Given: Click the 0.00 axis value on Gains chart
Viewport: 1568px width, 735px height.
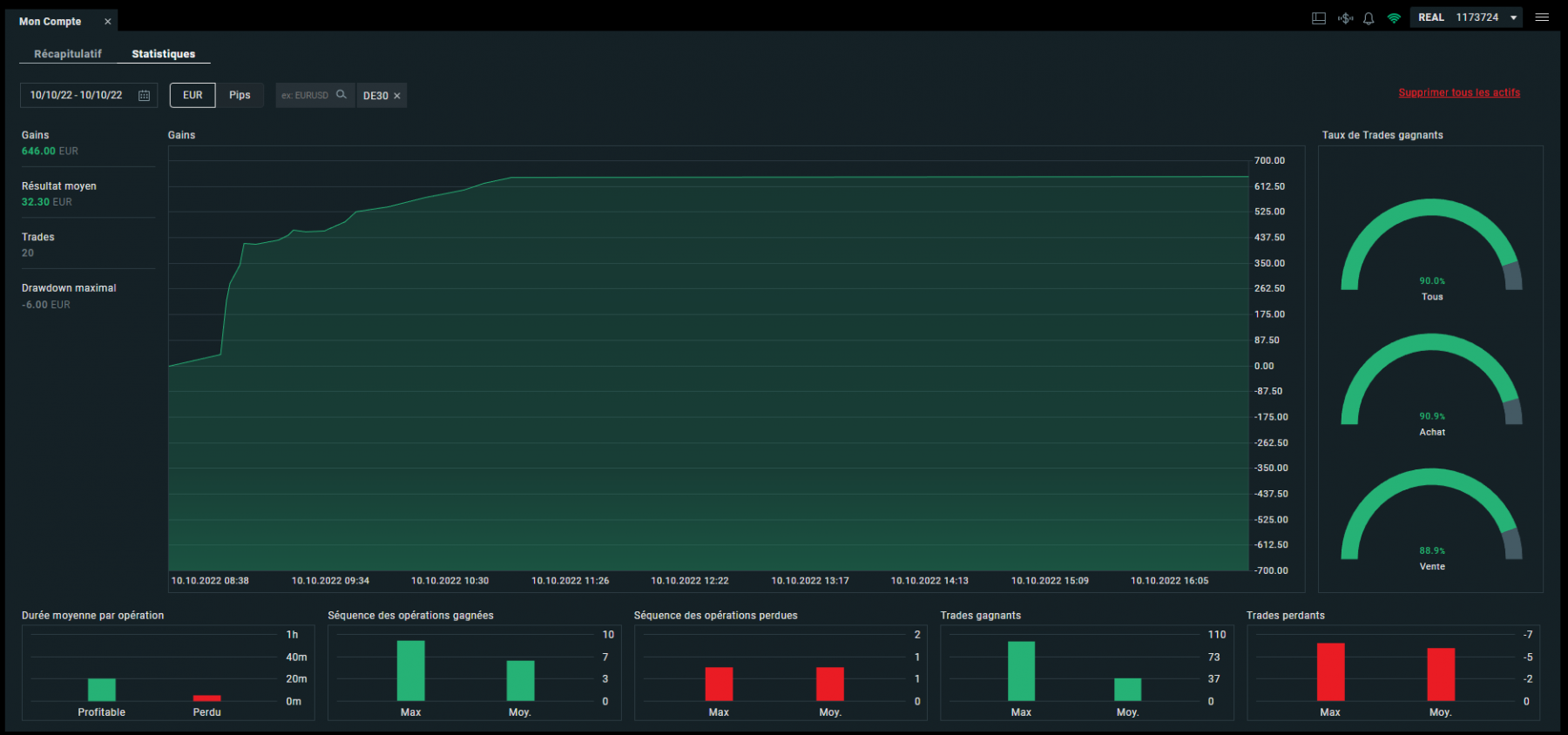Looking at the screenshot, I should pyautogui.click(x=1264, y=366).
